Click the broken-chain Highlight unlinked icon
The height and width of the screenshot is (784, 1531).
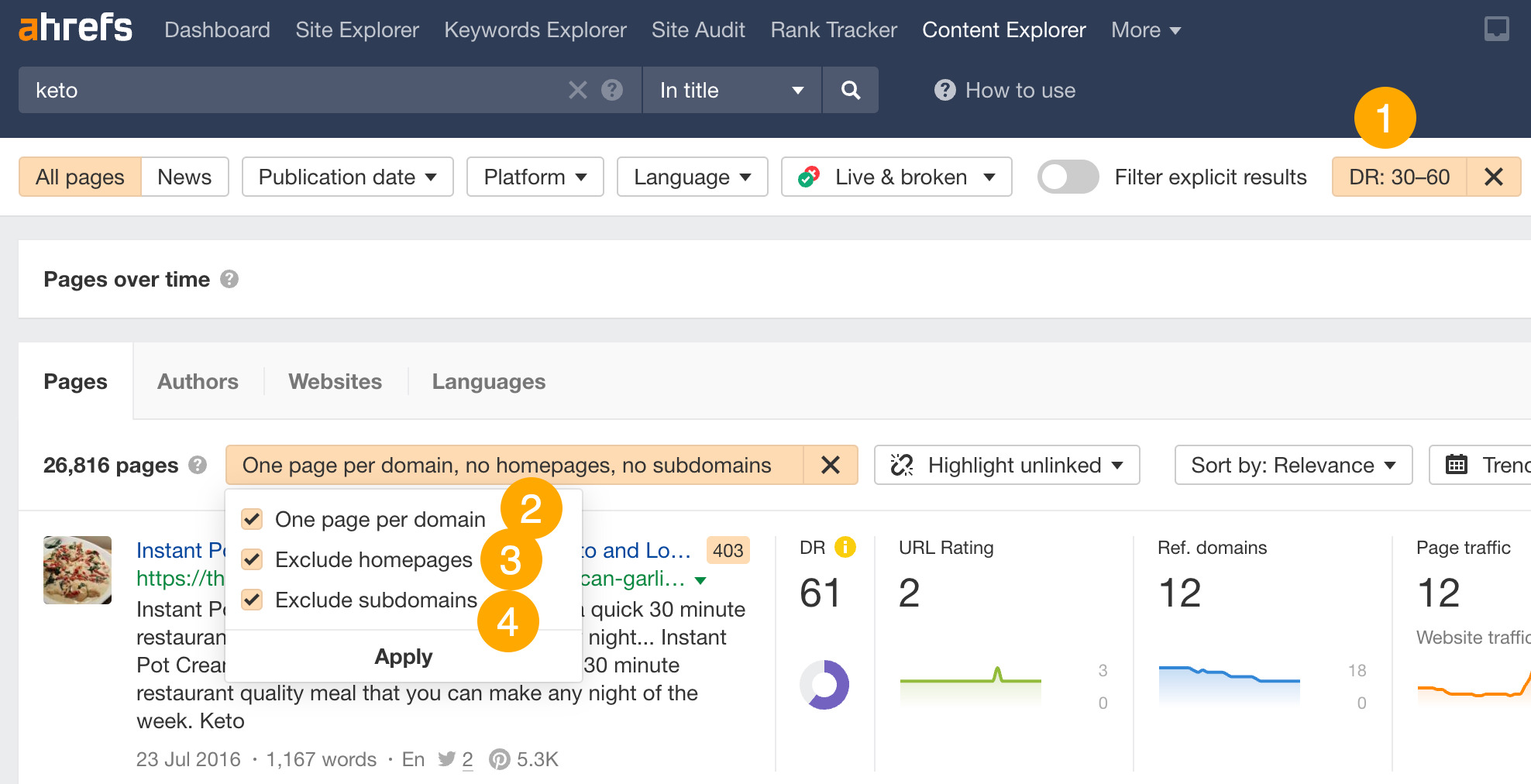[x=903, y=465]
